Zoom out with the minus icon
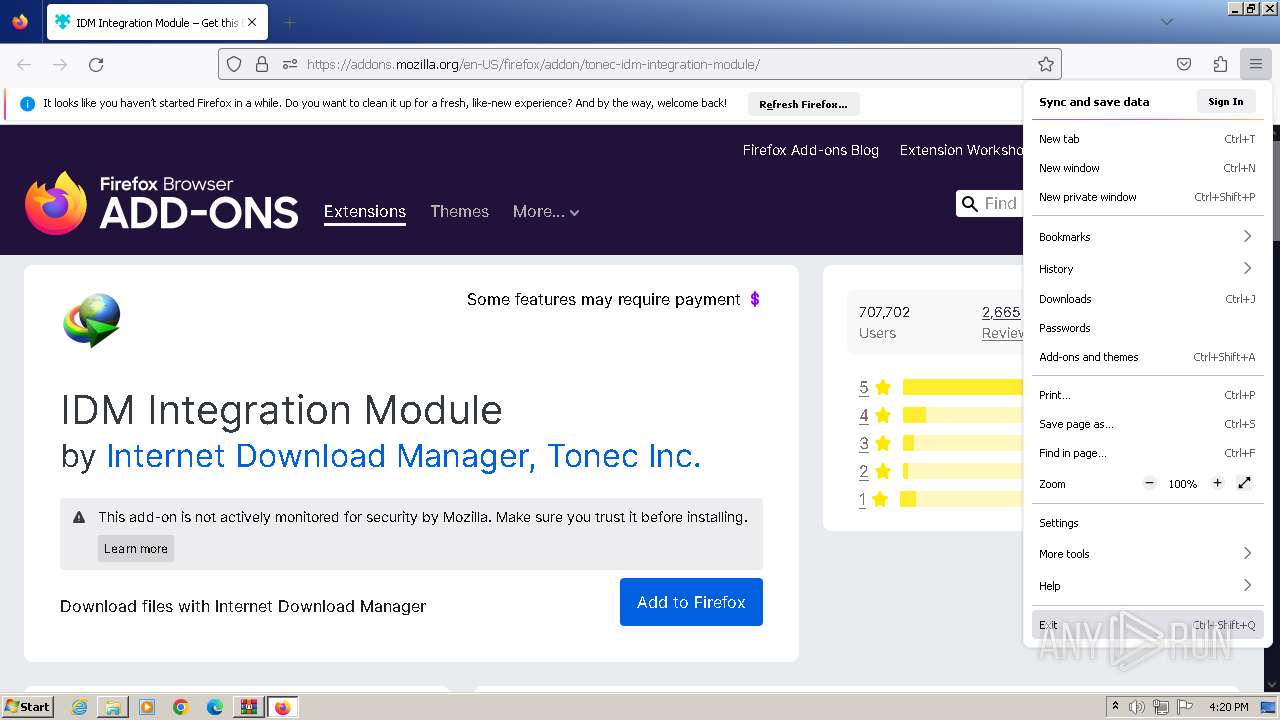The image size is (1280, 720). pyautogui.click(x=1150, y=483)
